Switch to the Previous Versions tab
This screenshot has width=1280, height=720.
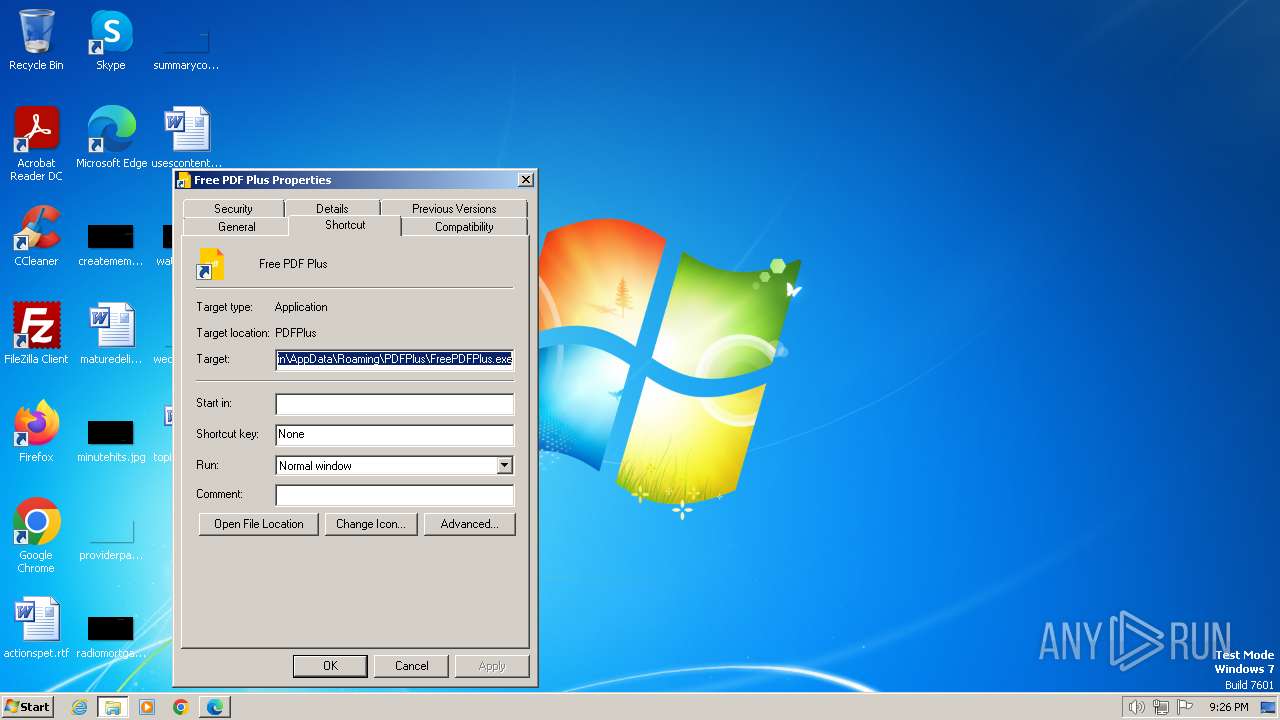[454, 208]
